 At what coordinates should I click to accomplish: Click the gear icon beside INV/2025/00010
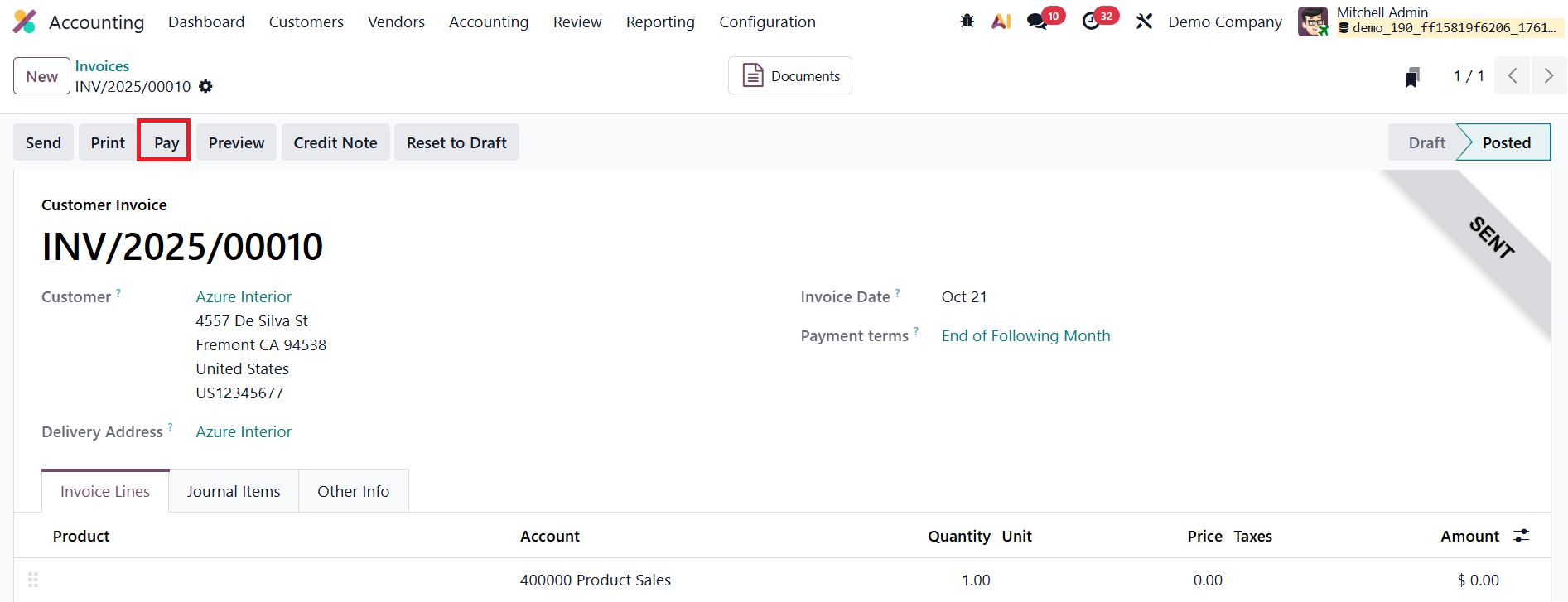206,87
